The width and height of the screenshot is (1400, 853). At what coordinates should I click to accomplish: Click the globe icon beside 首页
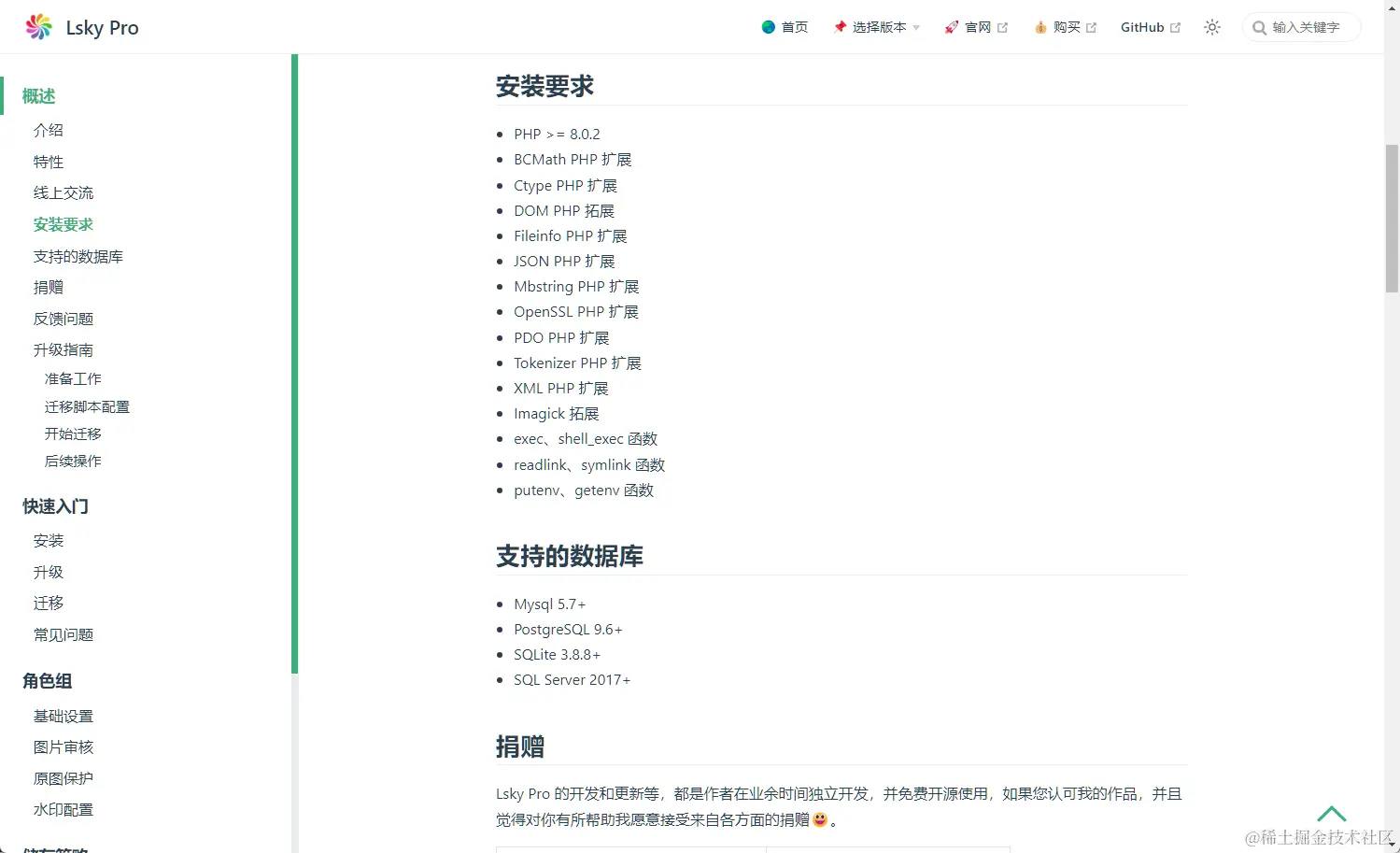769,27
